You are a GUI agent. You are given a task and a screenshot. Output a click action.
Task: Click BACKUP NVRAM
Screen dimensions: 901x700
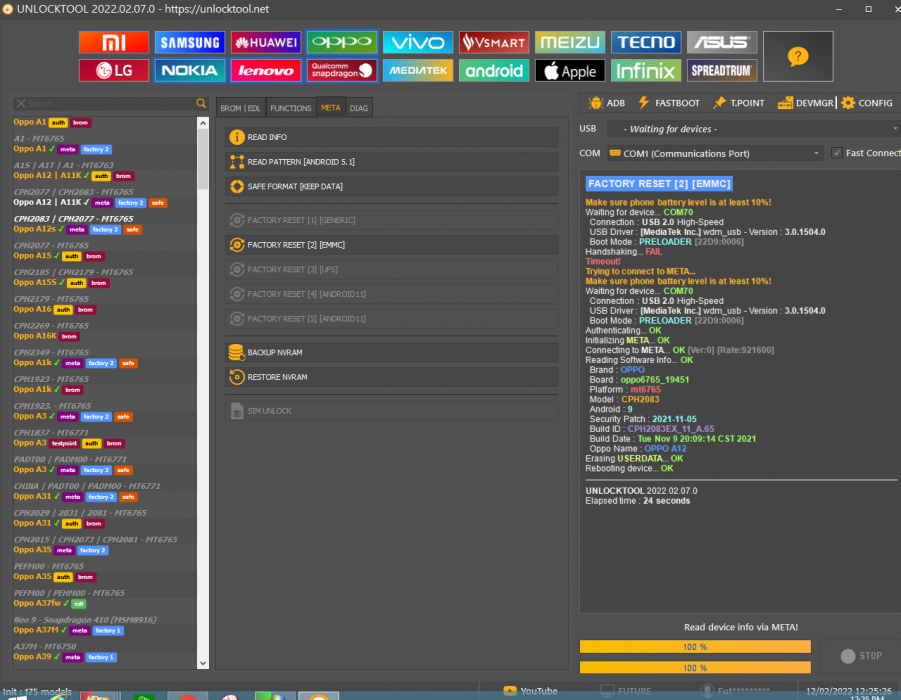[x=391, y=352]
